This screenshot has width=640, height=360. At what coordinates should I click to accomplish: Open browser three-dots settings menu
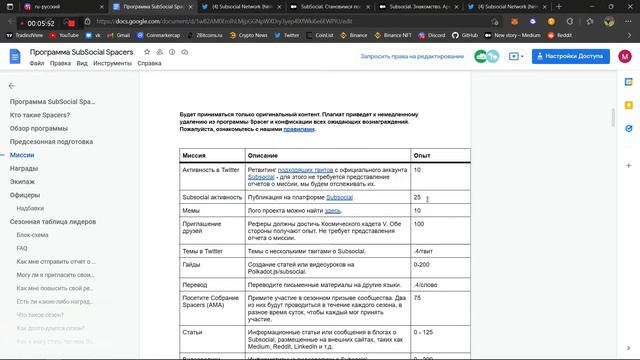coord(628,22)
